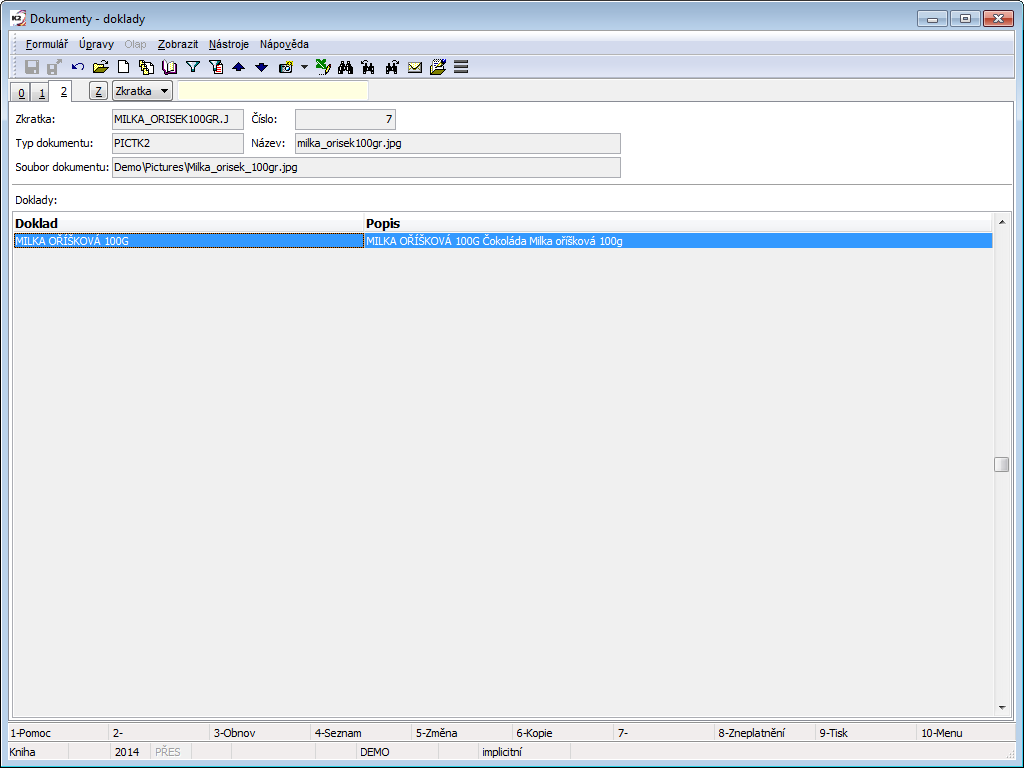Click 8-Zneplatnění in function key bar

765,733
